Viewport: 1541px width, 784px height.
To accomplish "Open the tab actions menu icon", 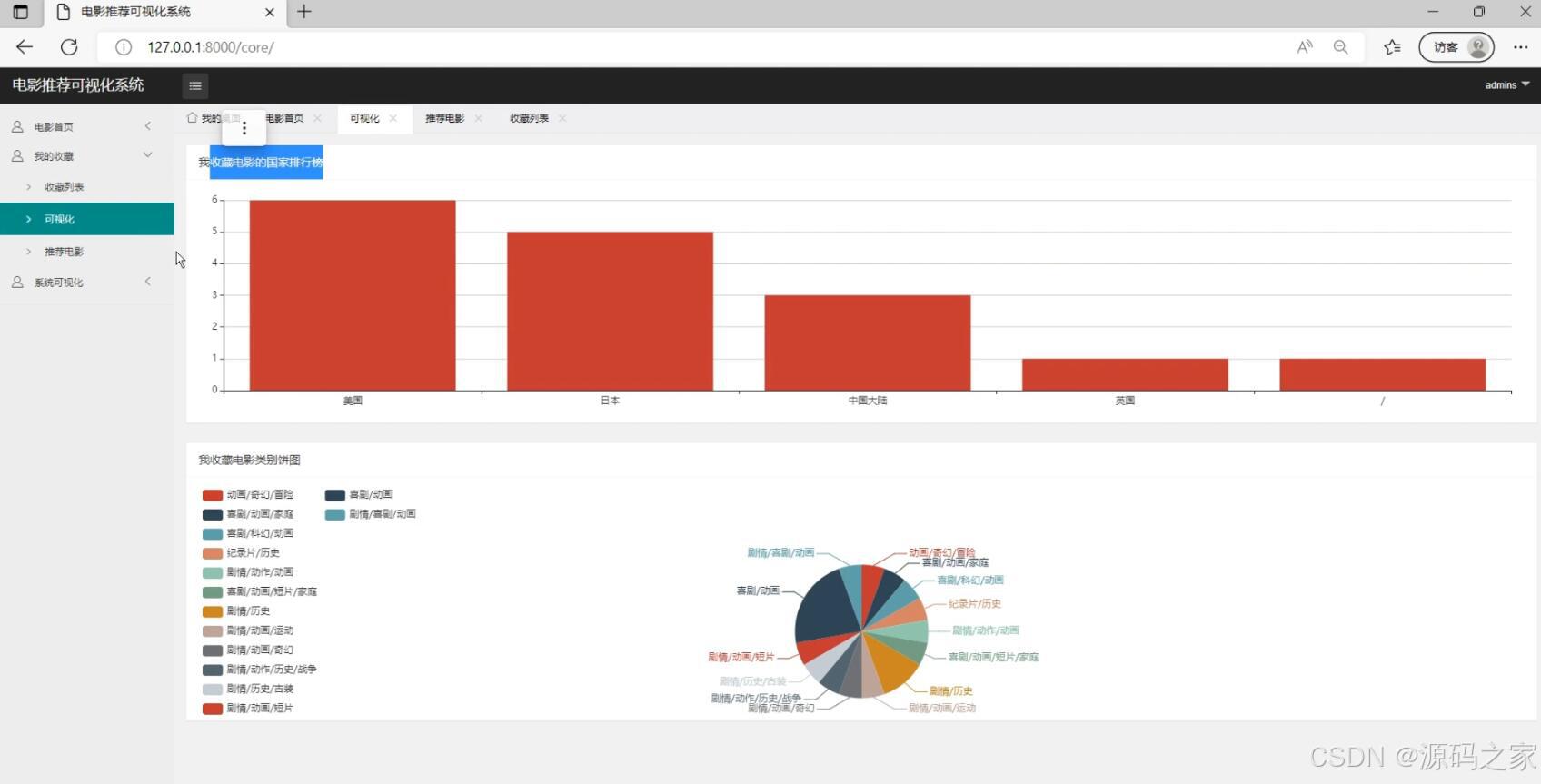I will coord(20,12).
